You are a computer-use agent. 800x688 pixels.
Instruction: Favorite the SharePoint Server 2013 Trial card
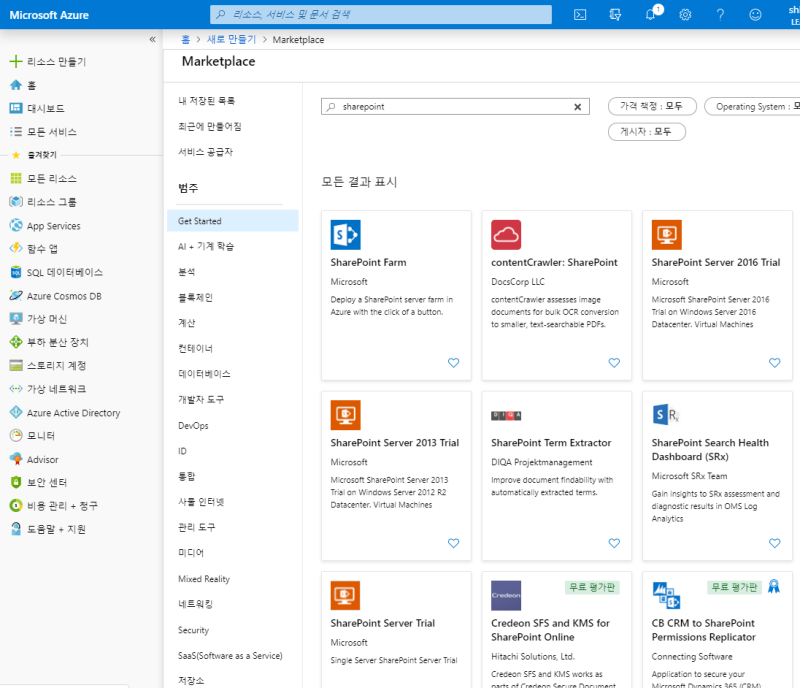[x=454, y=543]
